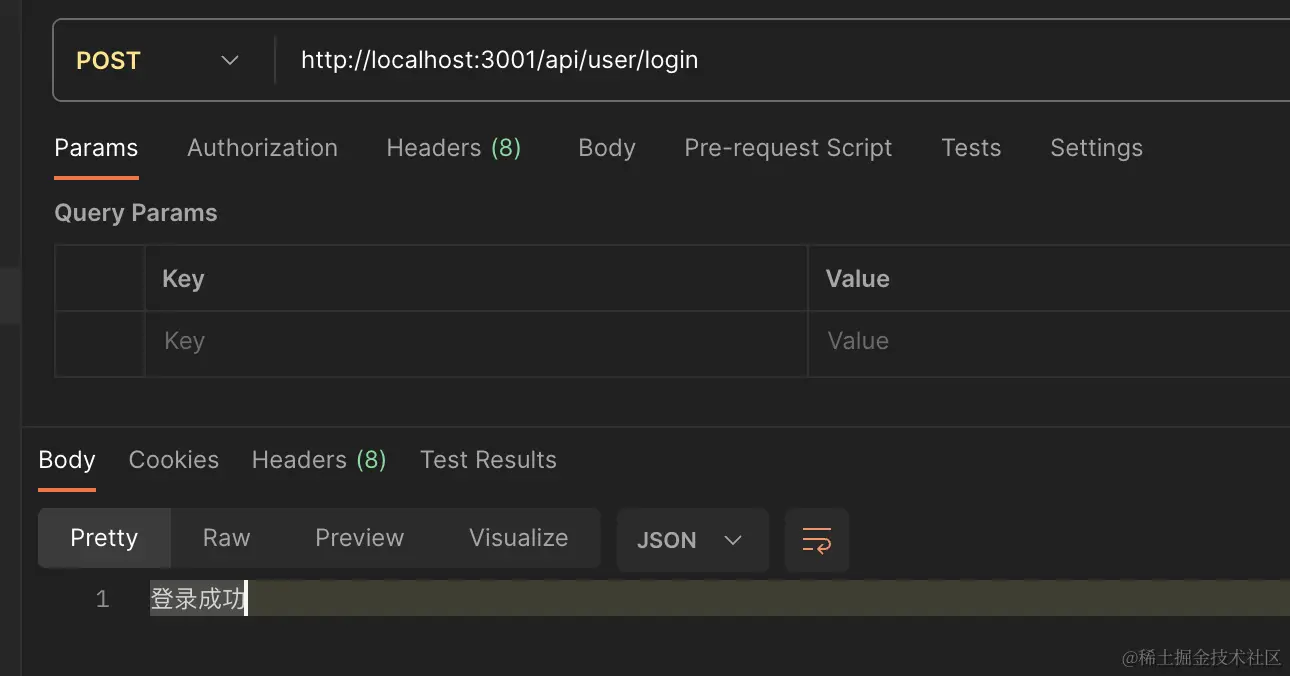Click the query param Key field

[475, 342]
